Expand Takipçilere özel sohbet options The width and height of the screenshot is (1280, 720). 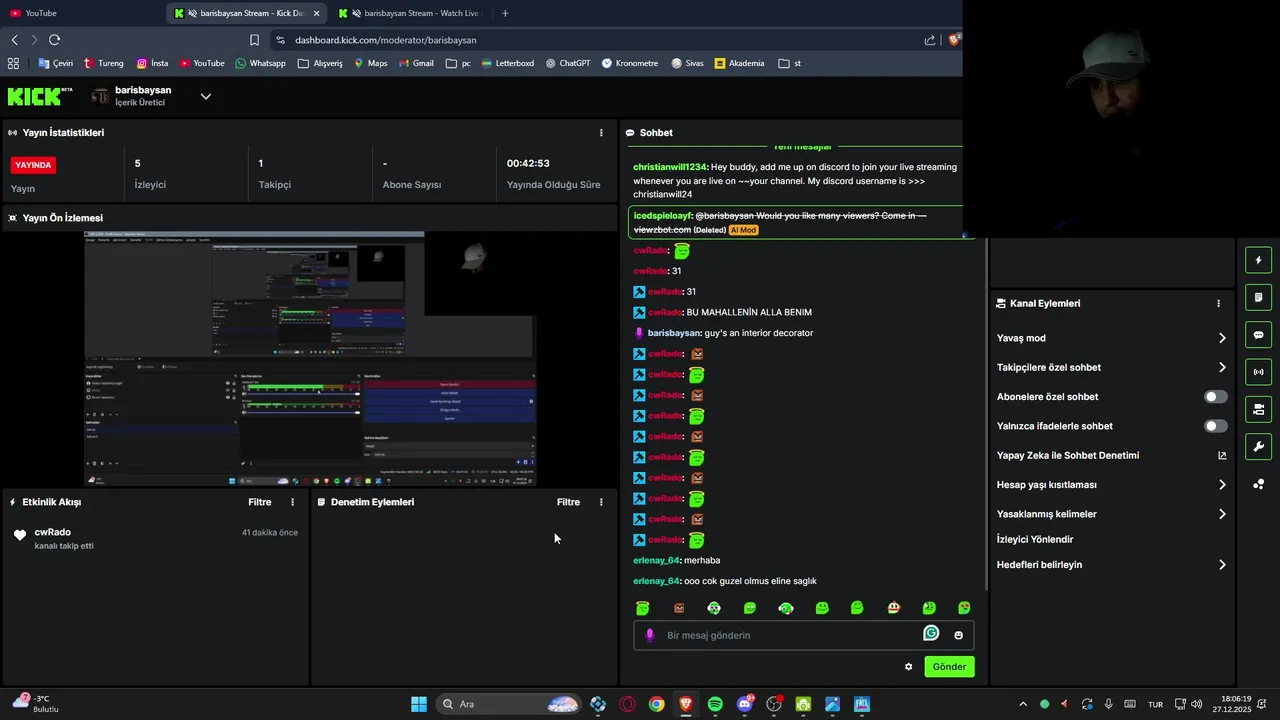(x=1222, y=367)
